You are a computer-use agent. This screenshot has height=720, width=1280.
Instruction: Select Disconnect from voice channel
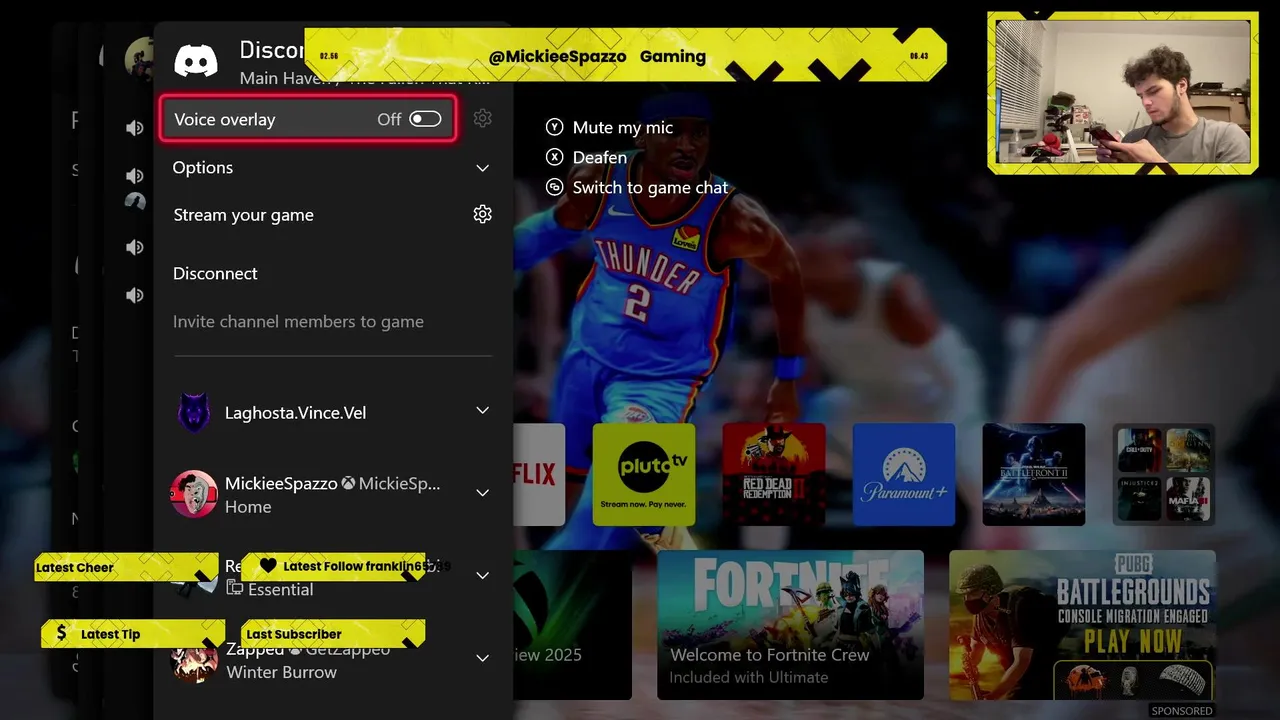click(215, 273)
